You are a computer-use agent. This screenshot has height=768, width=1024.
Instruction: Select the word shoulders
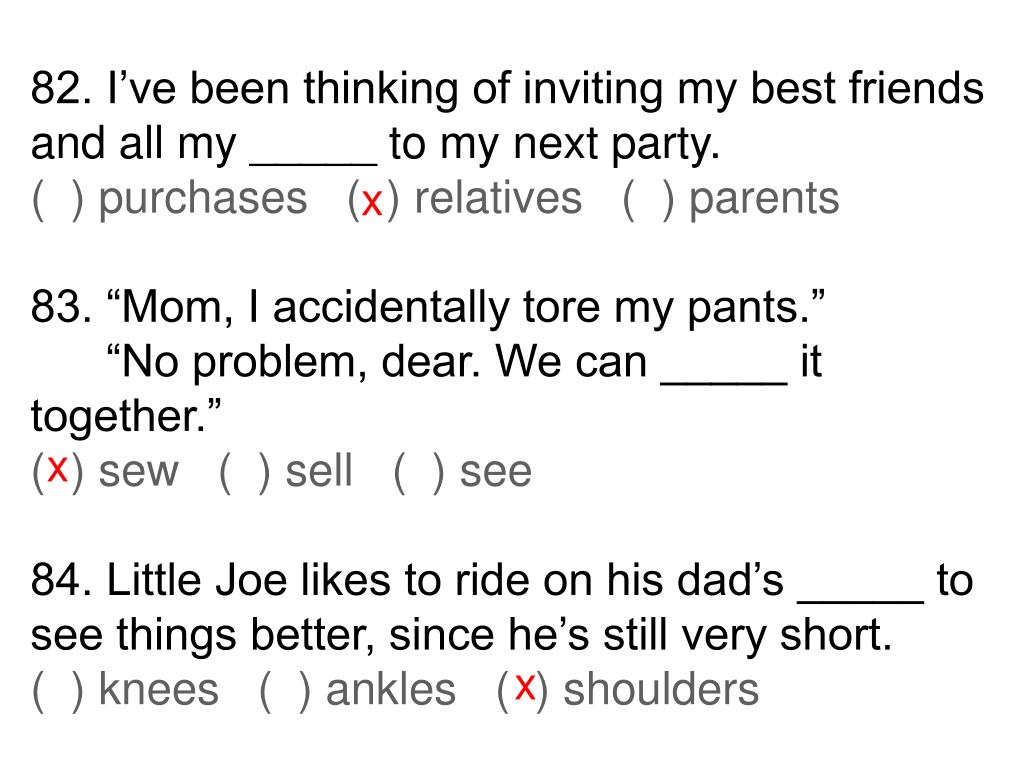point(661,689)
